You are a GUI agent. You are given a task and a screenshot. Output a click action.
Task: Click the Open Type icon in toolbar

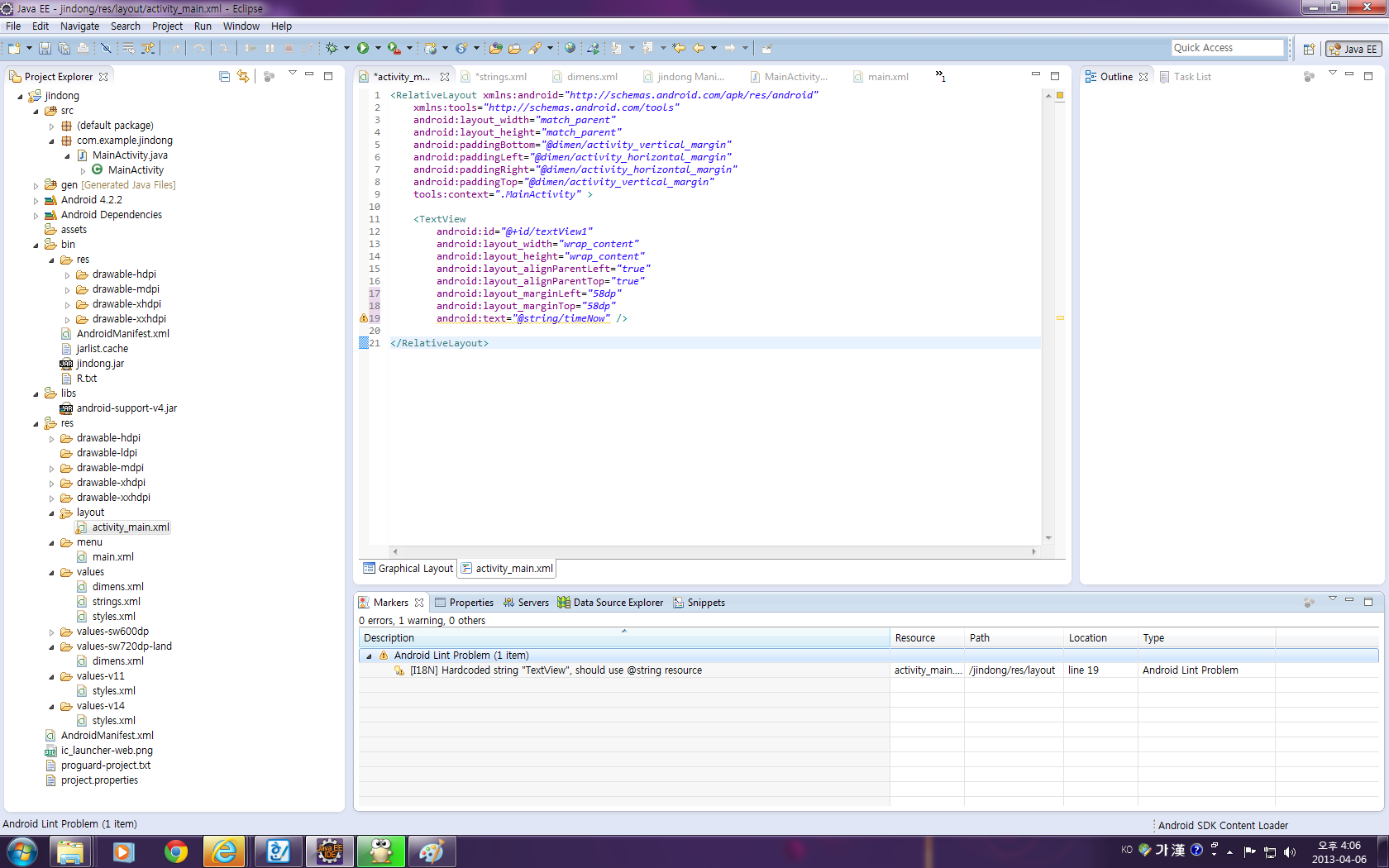click(x=495, y=49)
